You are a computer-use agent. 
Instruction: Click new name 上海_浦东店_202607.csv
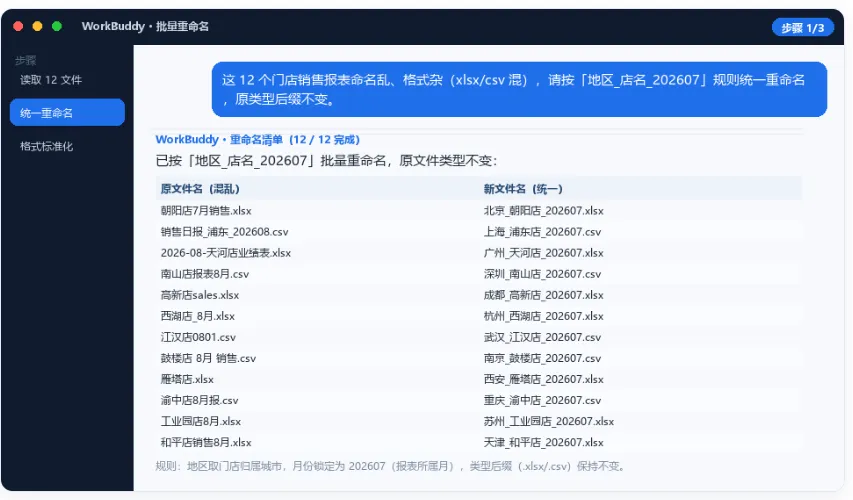tap(542, 232)
